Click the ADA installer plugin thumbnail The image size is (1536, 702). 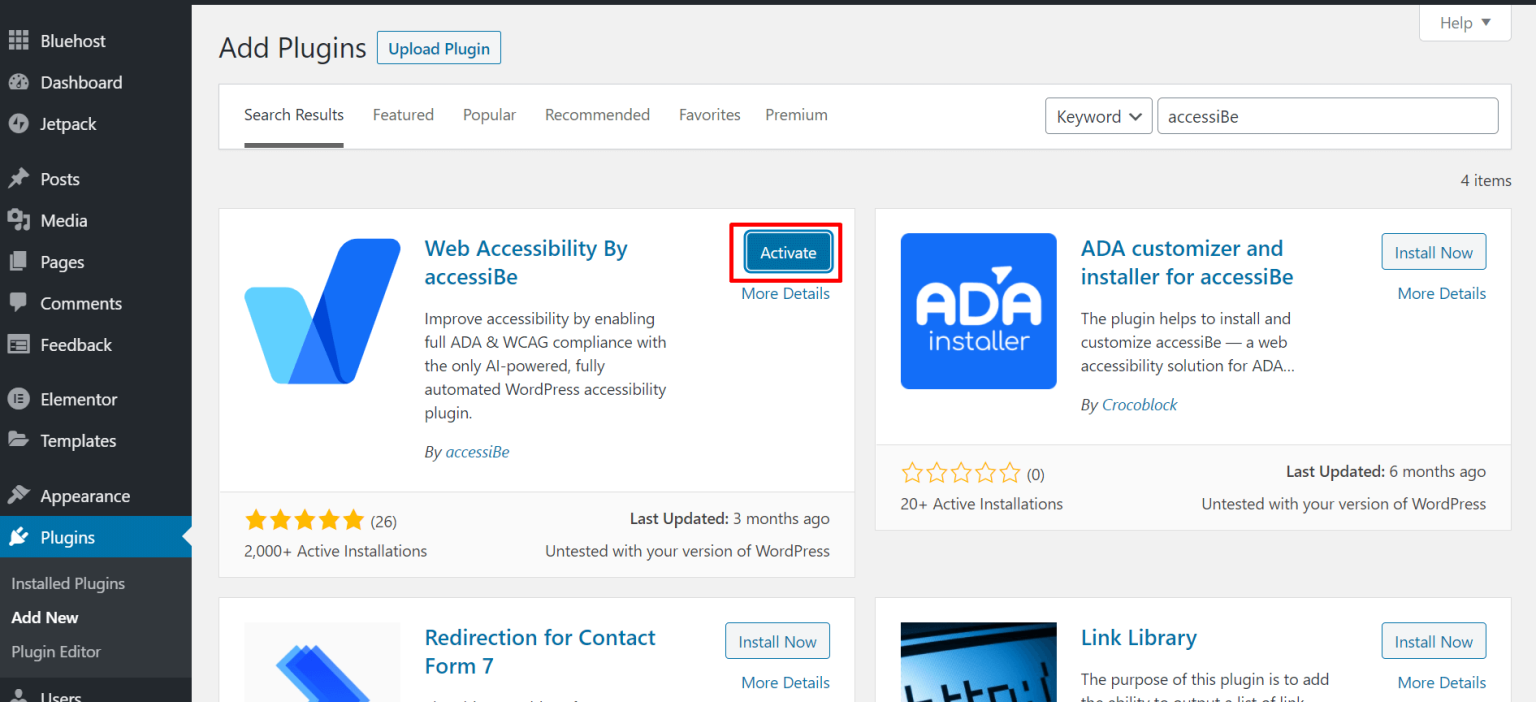978,311
